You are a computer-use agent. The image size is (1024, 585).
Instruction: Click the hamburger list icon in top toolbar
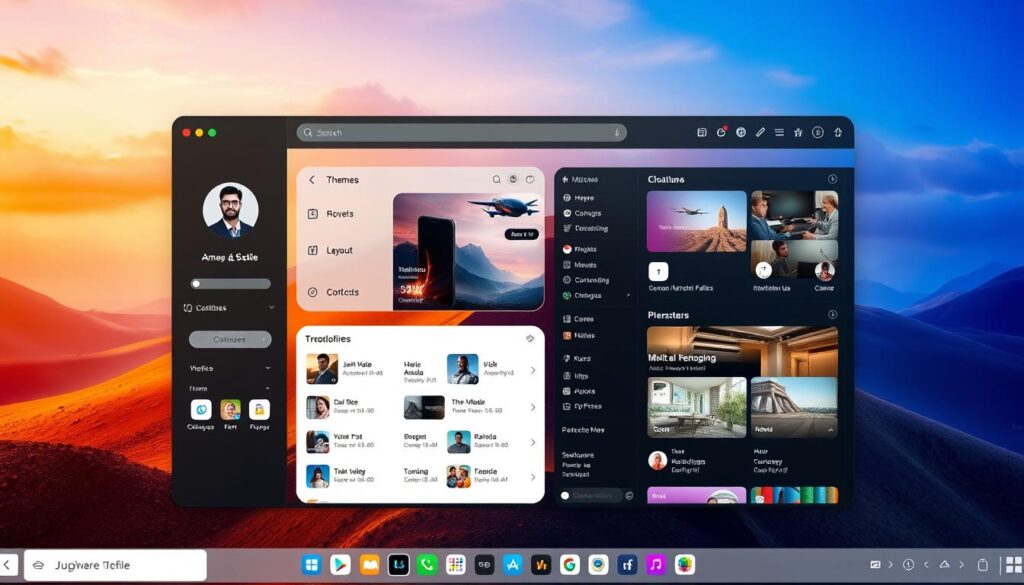(779, 132)
